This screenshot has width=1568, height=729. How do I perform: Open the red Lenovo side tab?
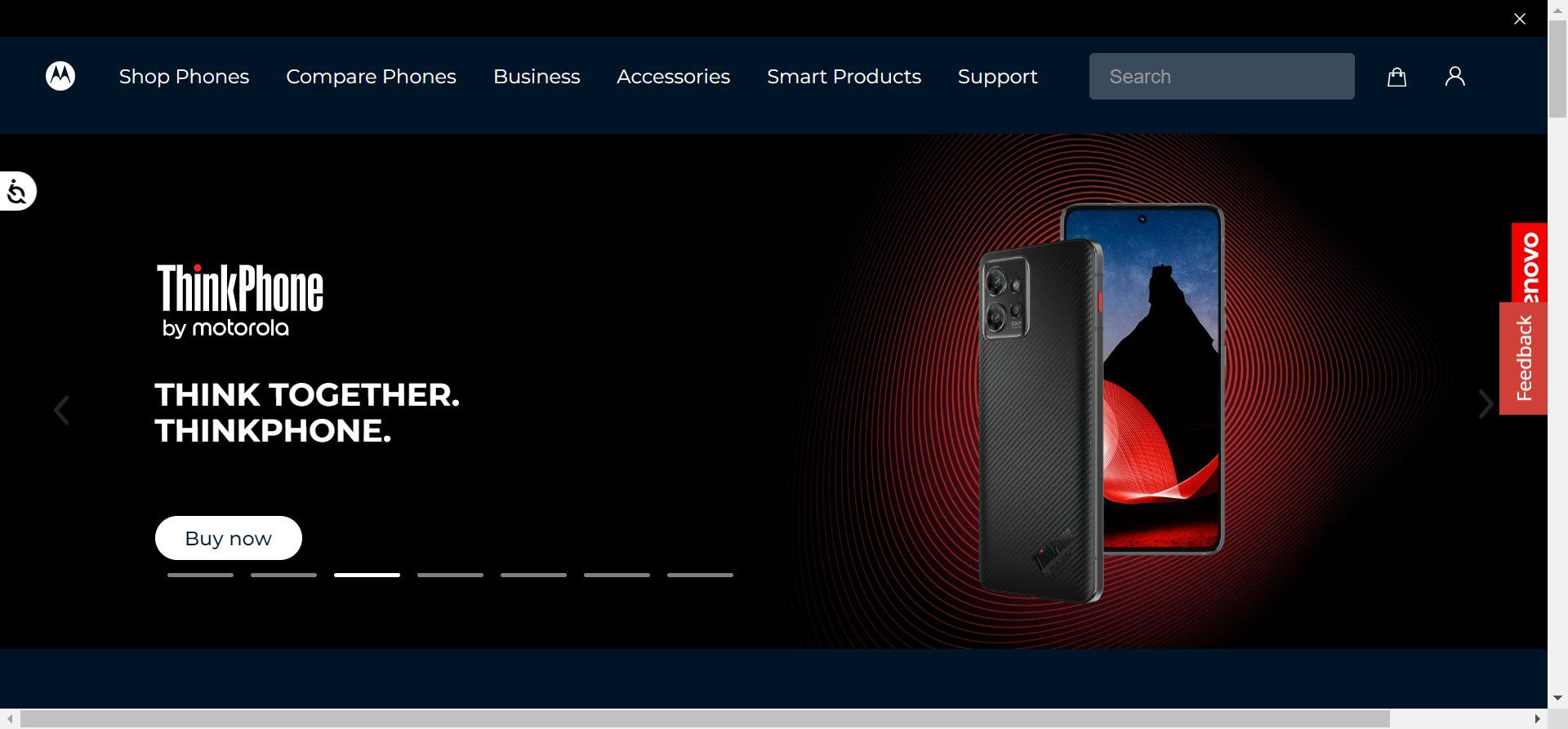(x=1530, y=263)
